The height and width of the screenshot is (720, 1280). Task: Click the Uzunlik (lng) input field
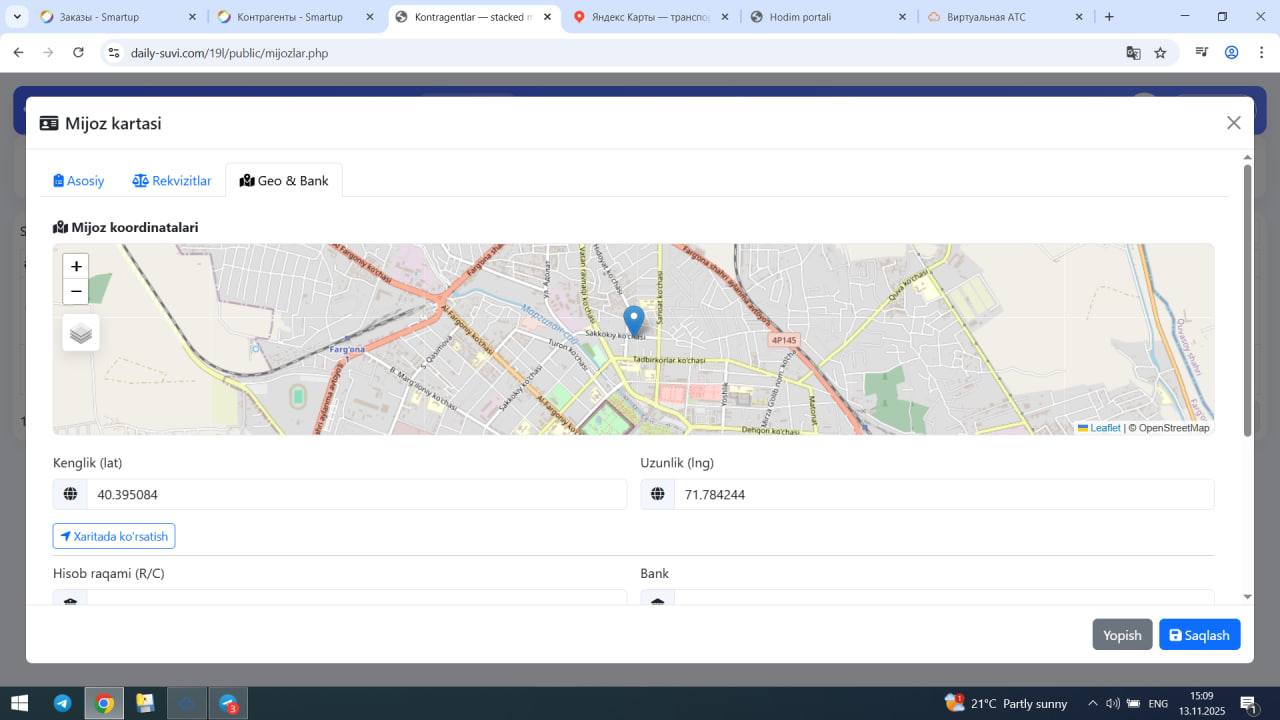coord(943,494)
